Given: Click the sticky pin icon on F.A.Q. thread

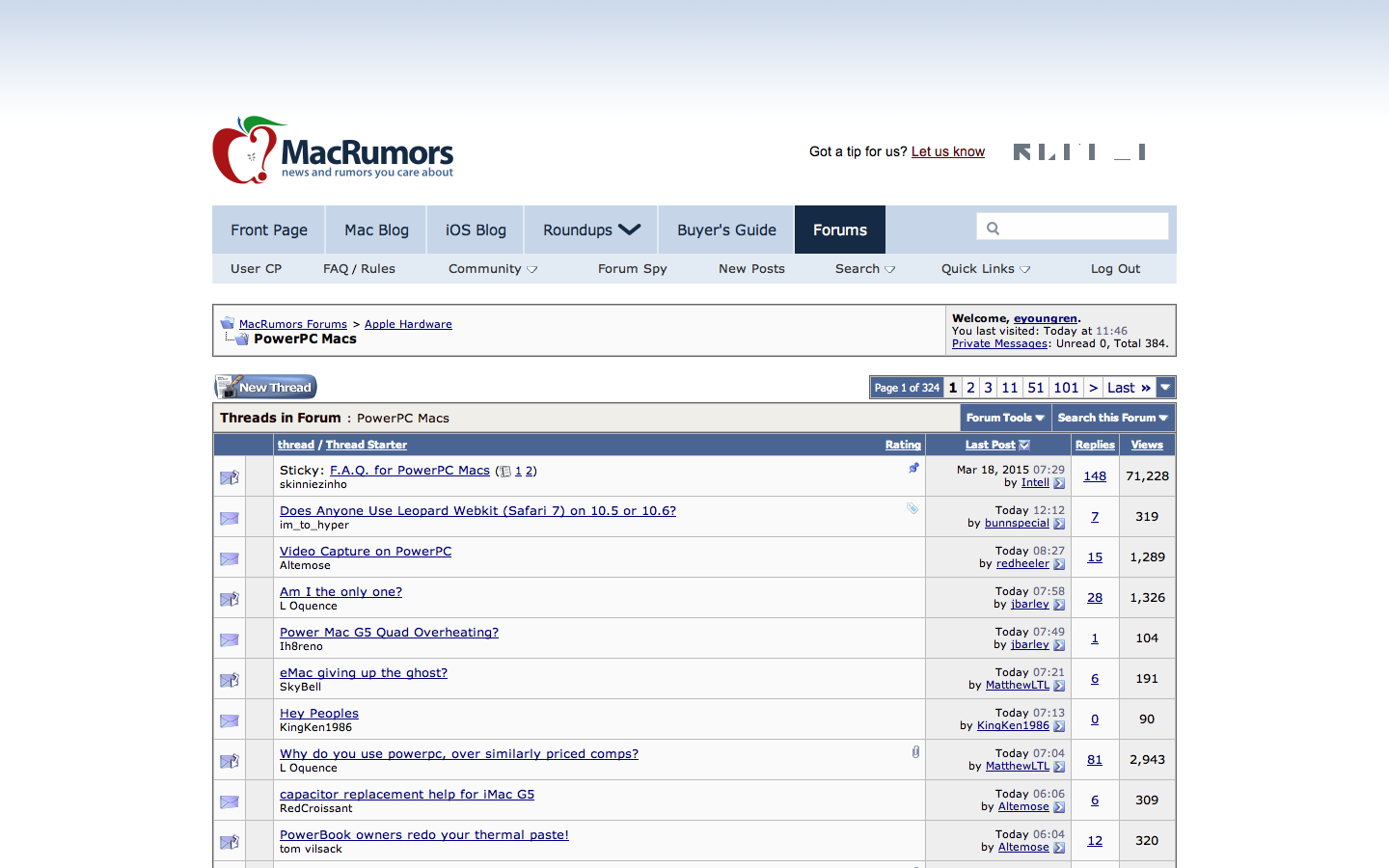Looking at the screenshot, I should click(913, 468).
